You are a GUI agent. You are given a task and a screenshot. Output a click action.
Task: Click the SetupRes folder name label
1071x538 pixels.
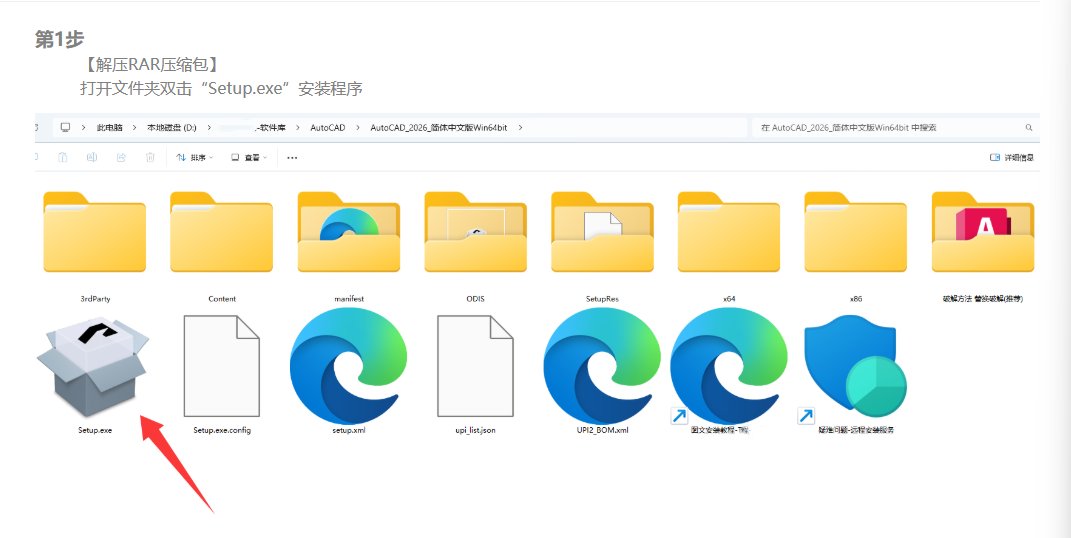pos(602,299)
